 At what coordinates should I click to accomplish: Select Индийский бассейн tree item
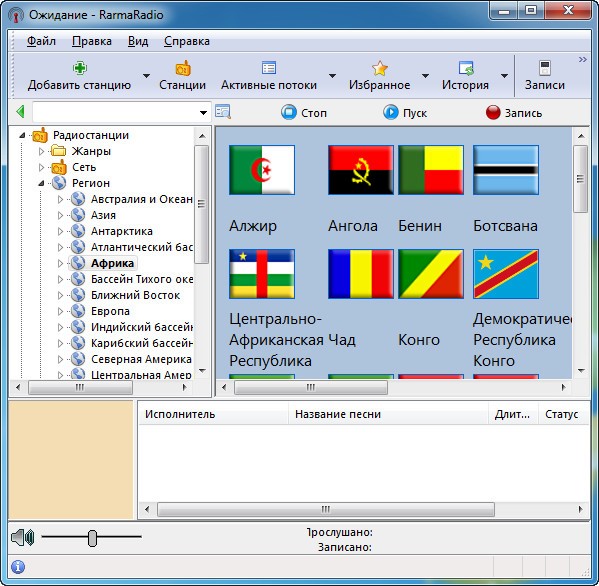[x=141, y=327]
